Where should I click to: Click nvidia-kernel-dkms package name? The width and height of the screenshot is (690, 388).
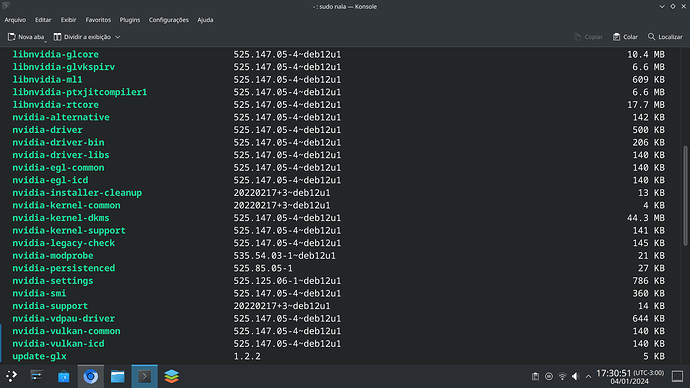click(x=61, y=218)
